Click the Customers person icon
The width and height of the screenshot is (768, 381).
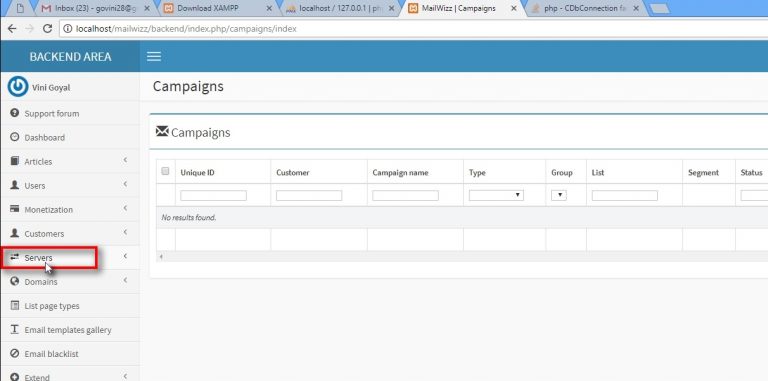tap(15, 233)
